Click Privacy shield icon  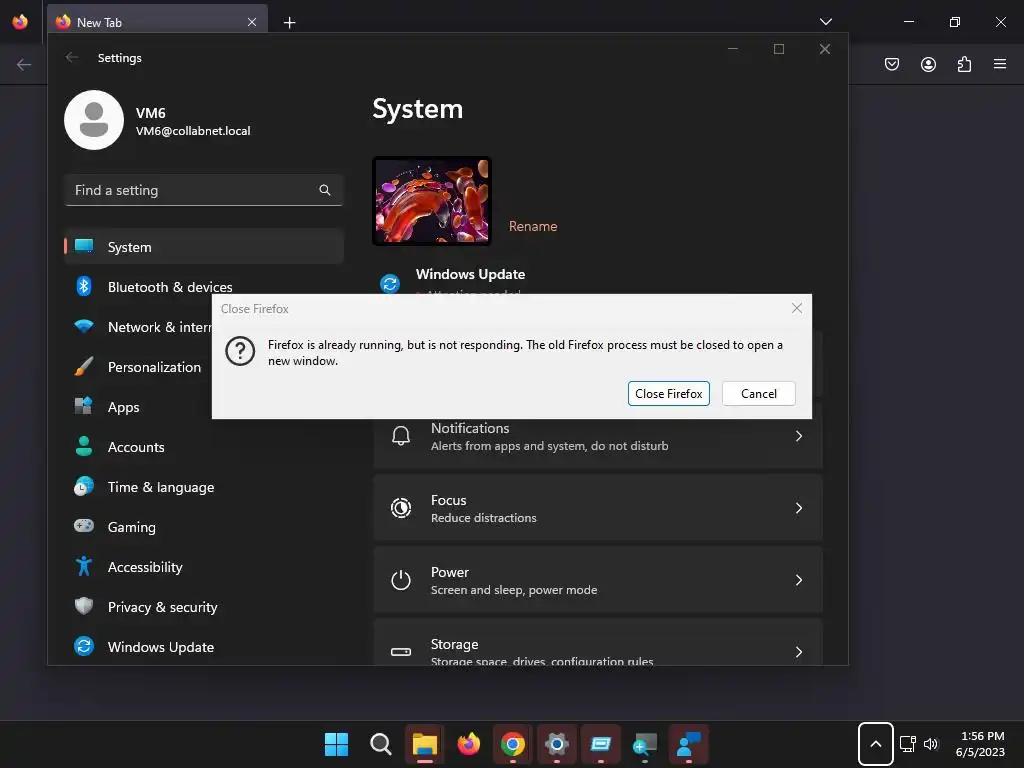(84, 606)
